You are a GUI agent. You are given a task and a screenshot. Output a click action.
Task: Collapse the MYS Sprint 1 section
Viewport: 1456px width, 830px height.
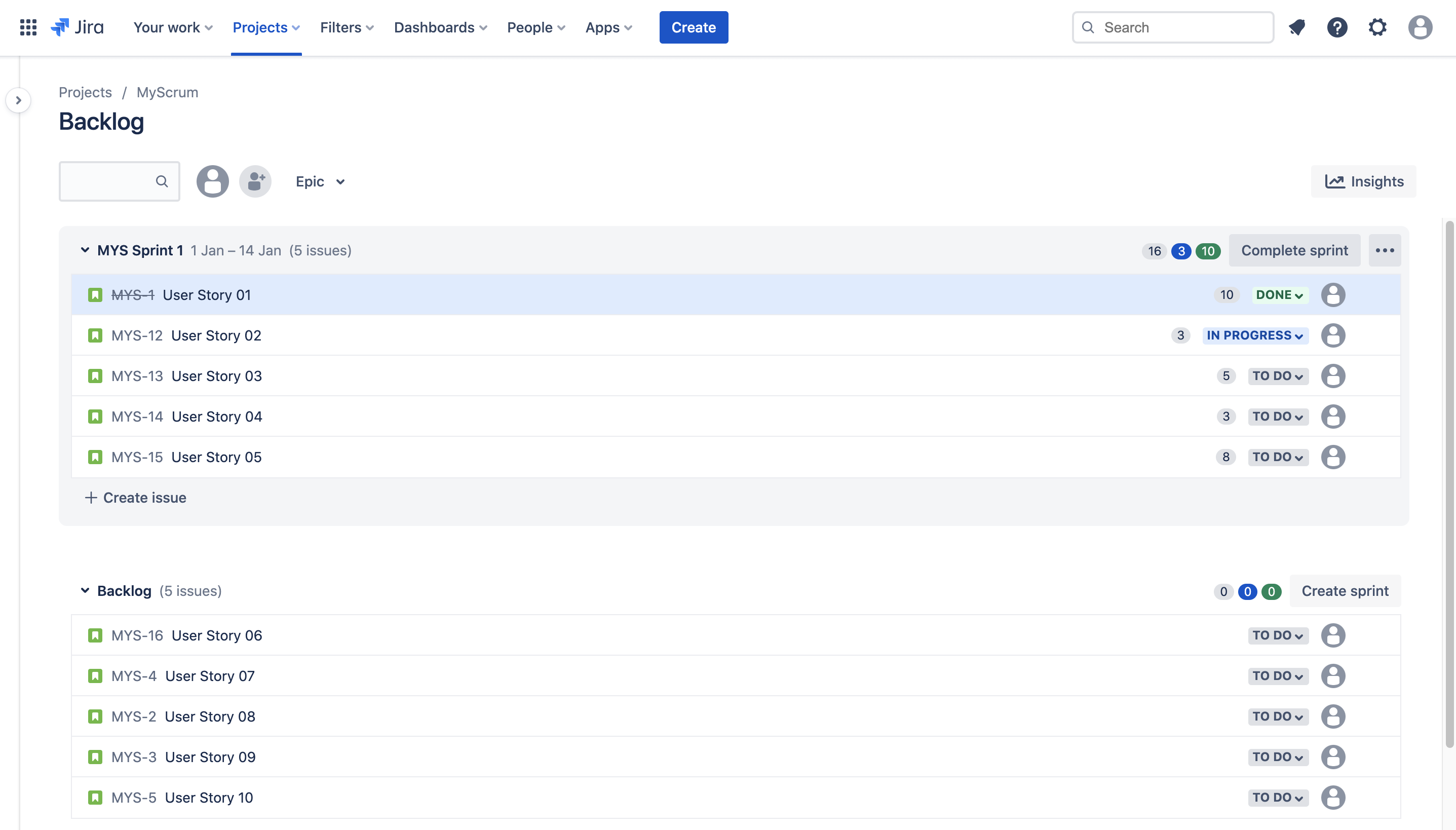click(85, 250)
